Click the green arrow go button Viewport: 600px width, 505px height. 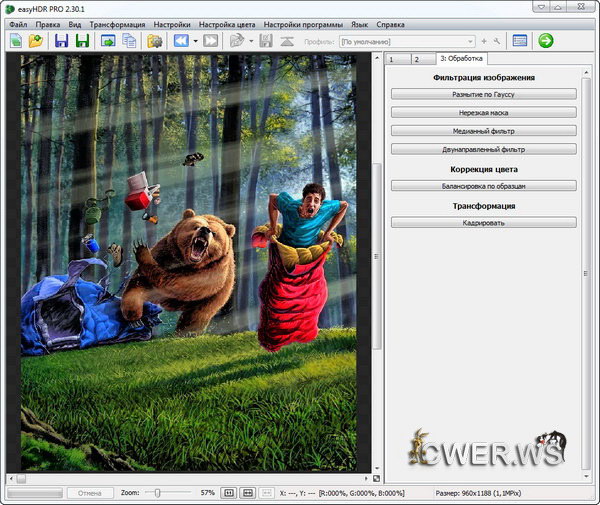point(546,41)
